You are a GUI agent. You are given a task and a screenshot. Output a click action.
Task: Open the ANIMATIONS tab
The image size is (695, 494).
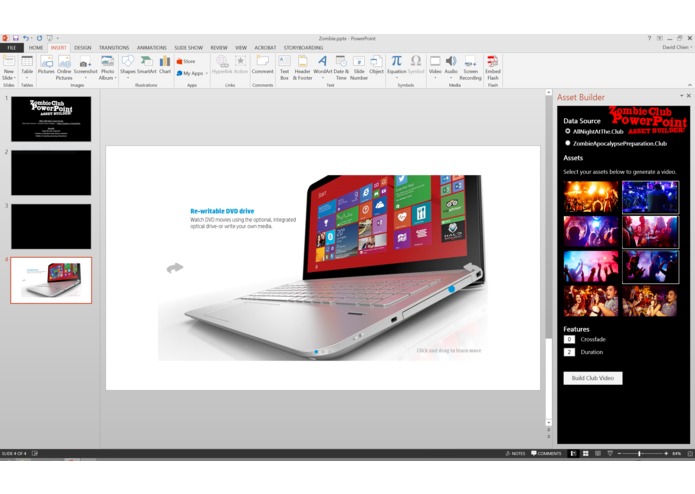tap(152, 47)
